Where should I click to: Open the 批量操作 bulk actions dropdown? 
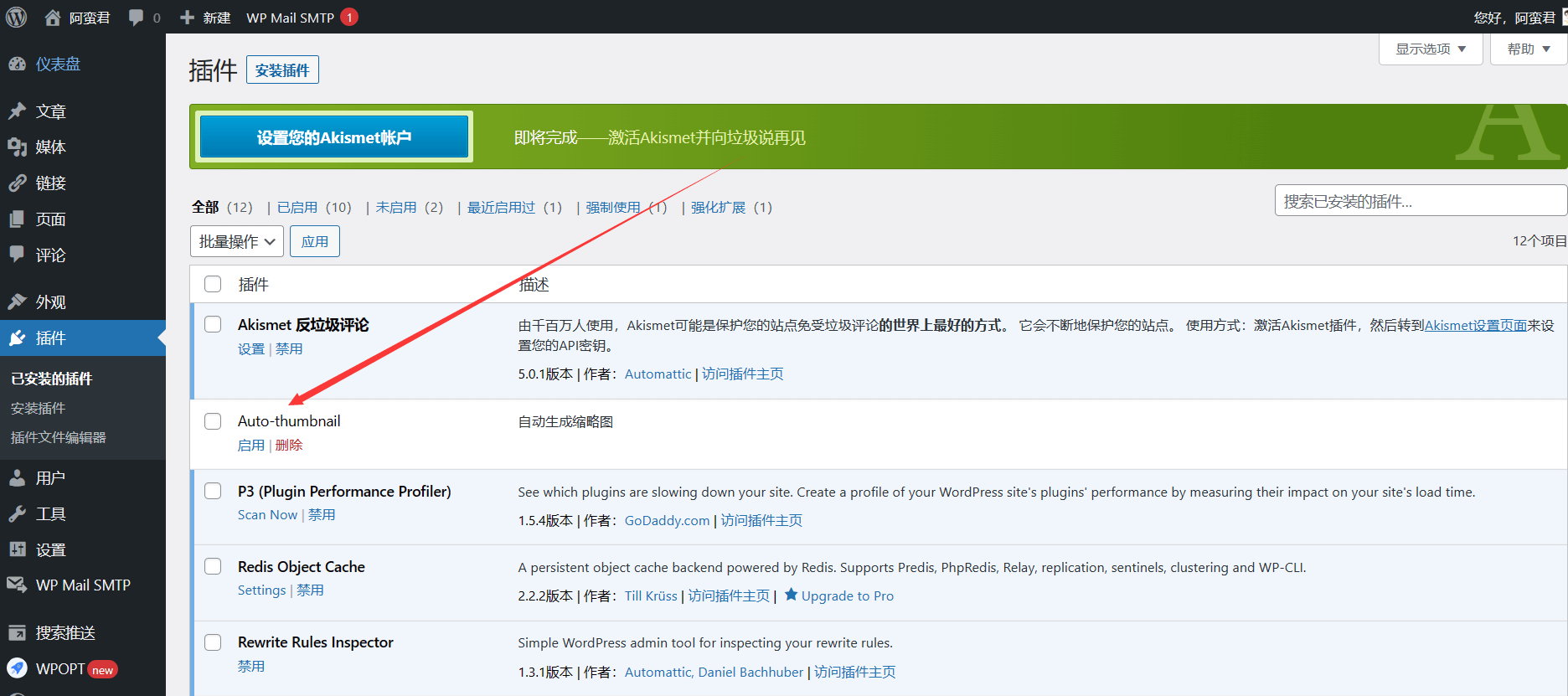click(x=237, y=241)
